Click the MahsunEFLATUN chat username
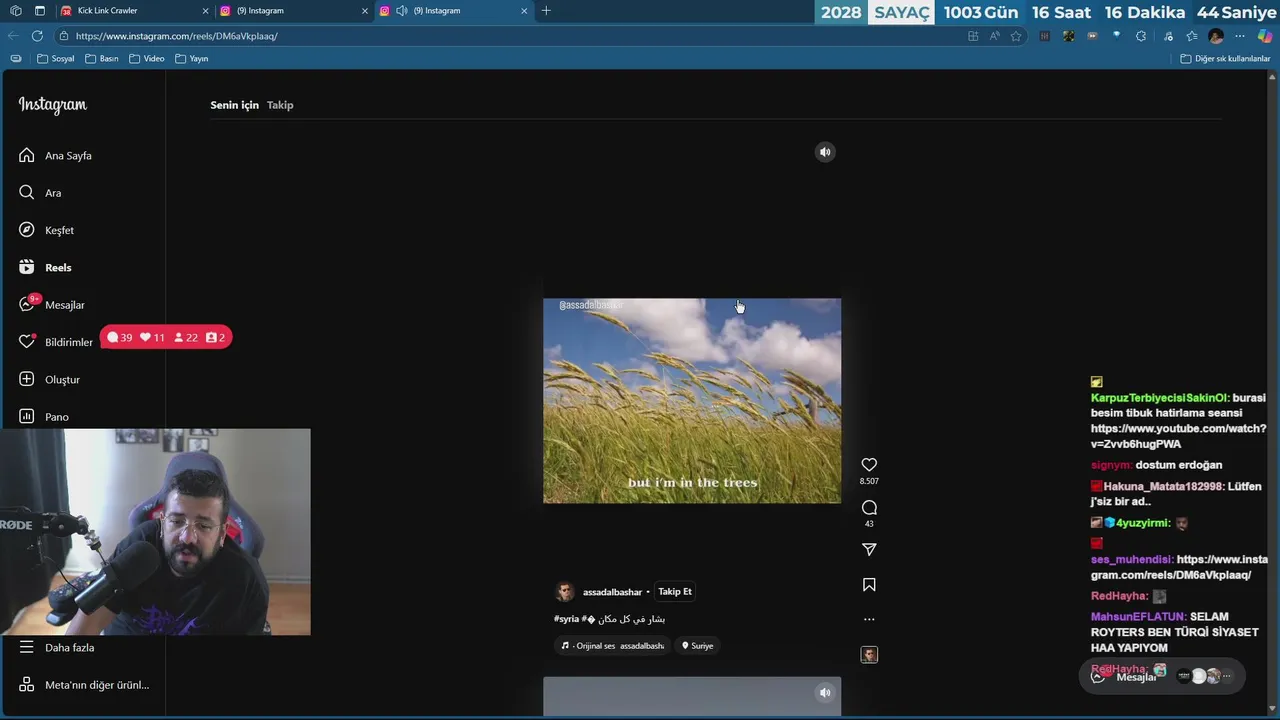This screenshot has width=1280, height=720. (1139, 617)
